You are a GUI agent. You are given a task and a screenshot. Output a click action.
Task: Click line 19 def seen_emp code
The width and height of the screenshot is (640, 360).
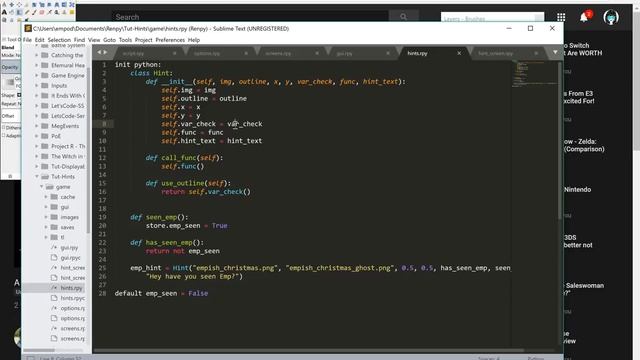(159, 217)
